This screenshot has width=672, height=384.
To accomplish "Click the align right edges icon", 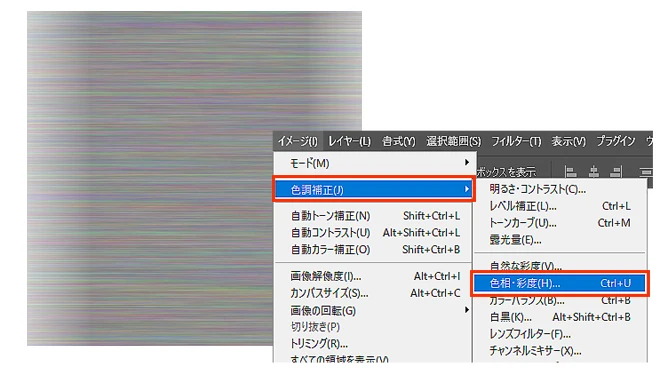I will tap(616, 172).
